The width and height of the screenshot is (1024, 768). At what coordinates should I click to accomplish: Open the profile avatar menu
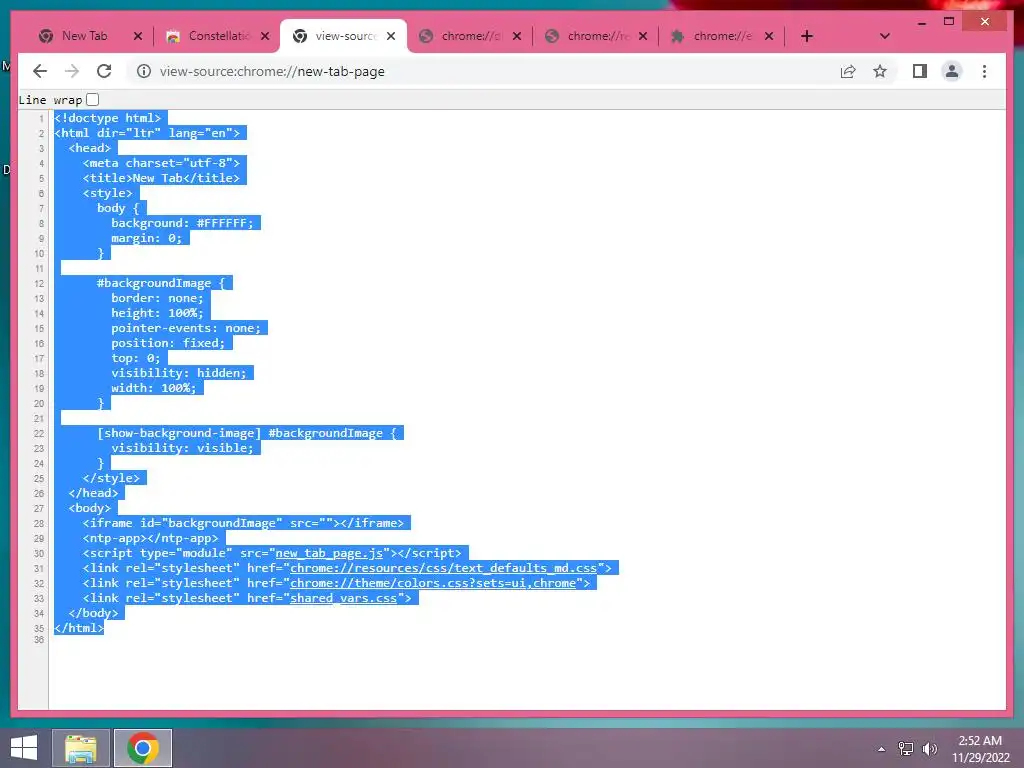pos(952,71)
